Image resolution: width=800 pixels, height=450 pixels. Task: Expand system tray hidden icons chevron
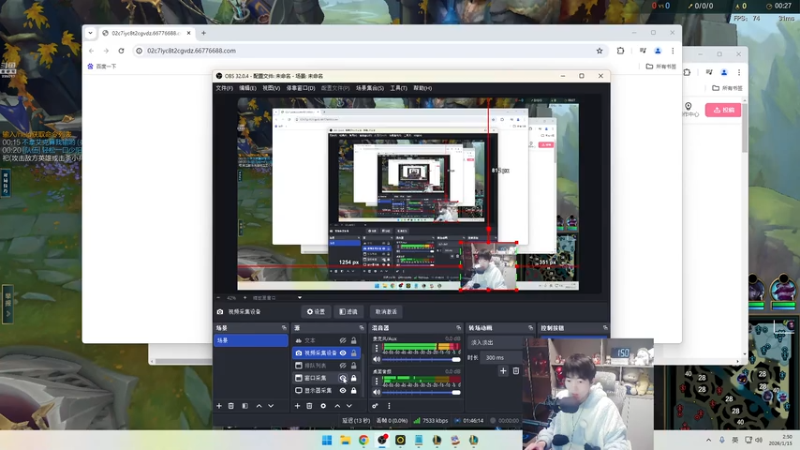[x=708, y=440]
